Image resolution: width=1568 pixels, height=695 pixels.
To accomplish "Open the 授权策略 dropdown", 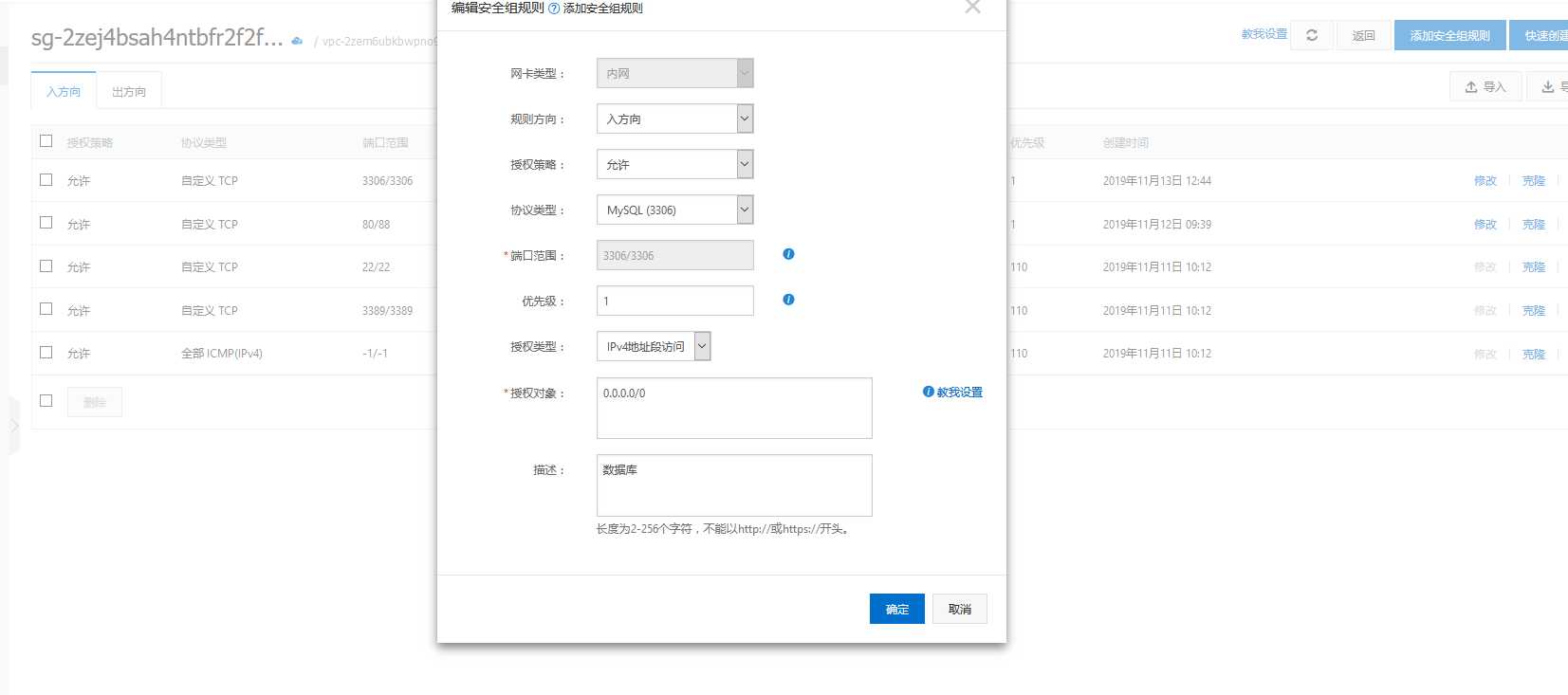I will (x=675, y=164).
